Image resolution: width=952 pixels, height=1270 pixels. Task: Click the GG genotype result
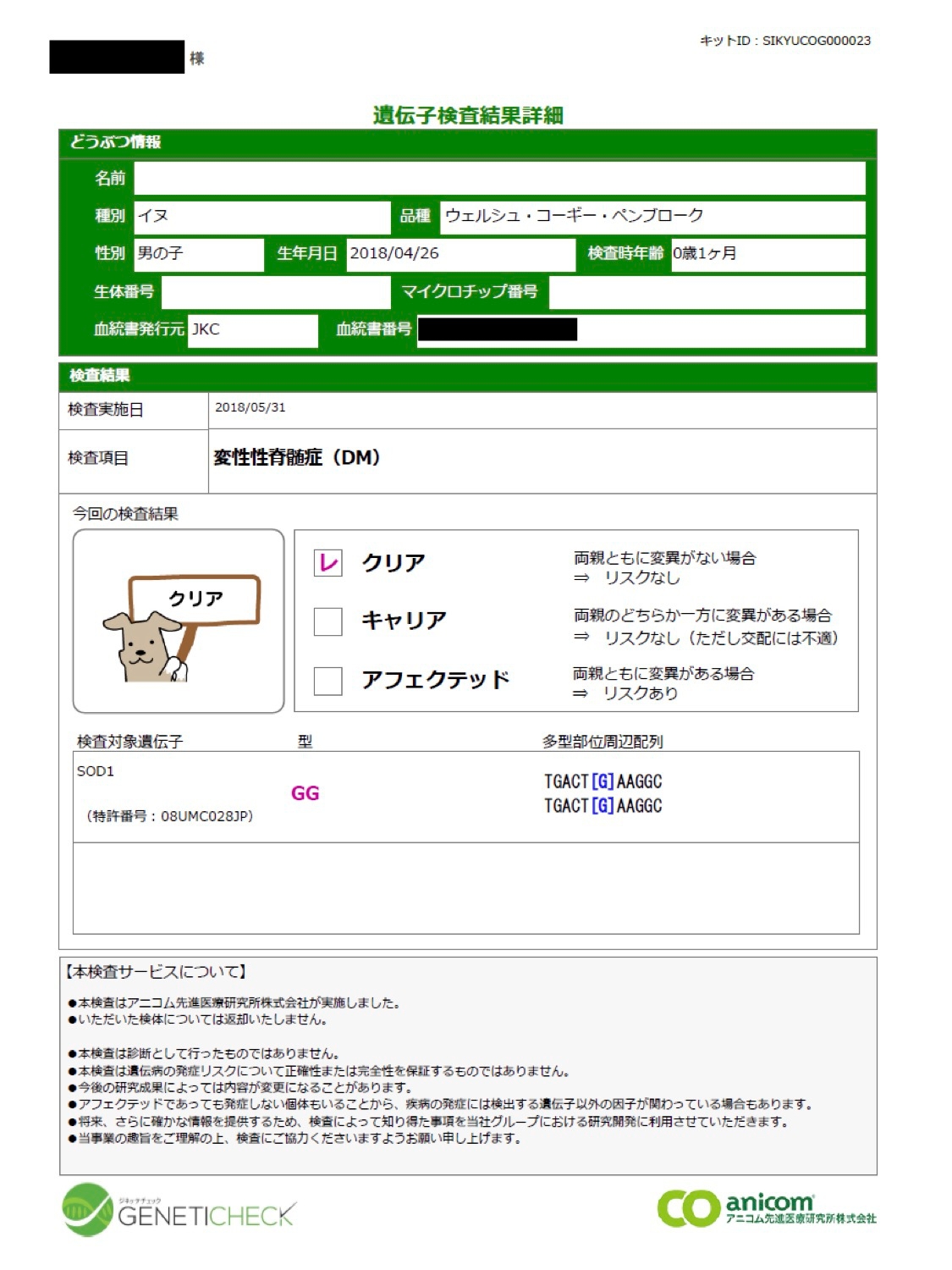305,793
